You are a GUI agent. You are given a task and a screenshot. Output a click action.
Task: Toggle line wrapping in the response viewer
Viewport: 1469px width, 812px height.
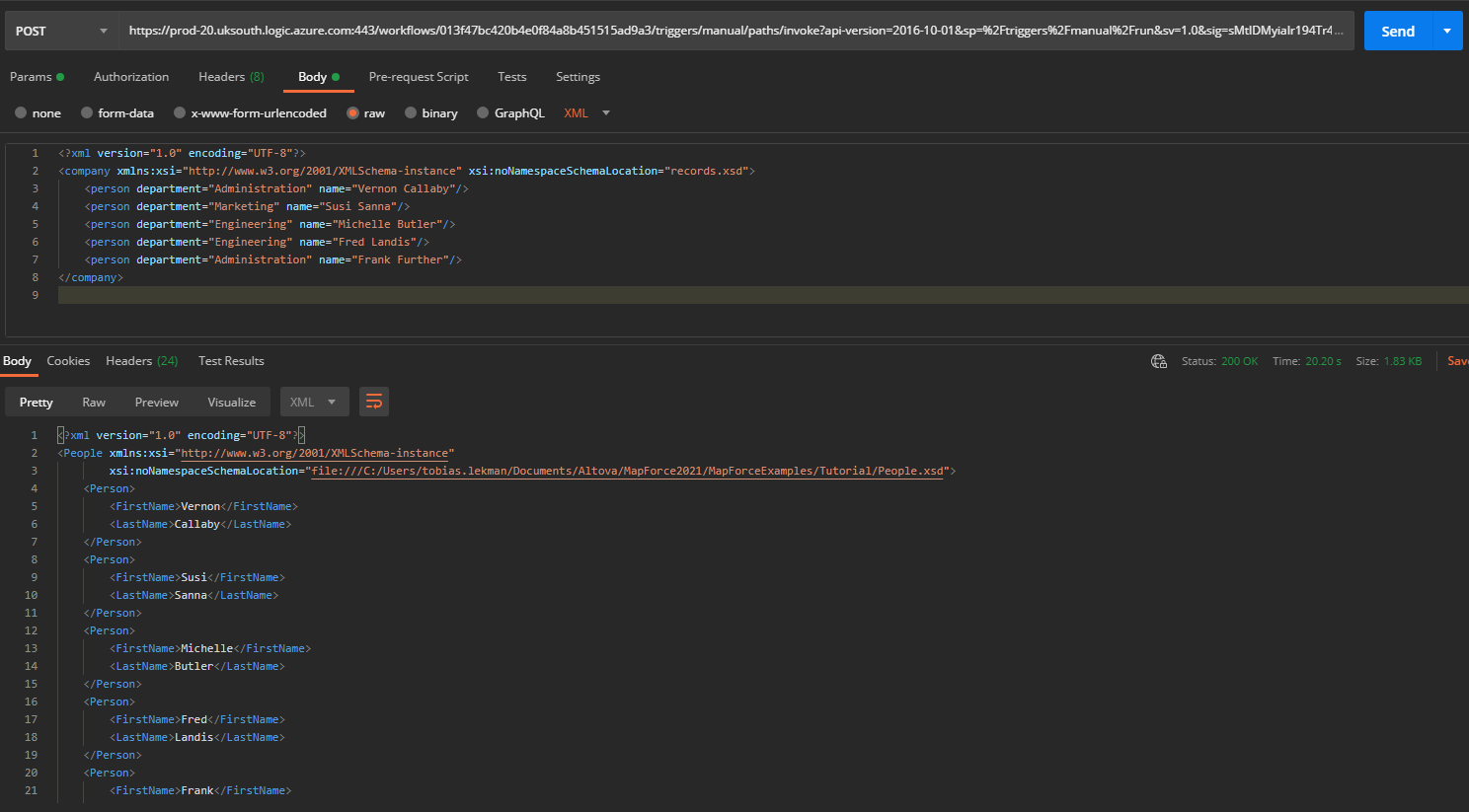pyautogui.click(x=373, y=402)
